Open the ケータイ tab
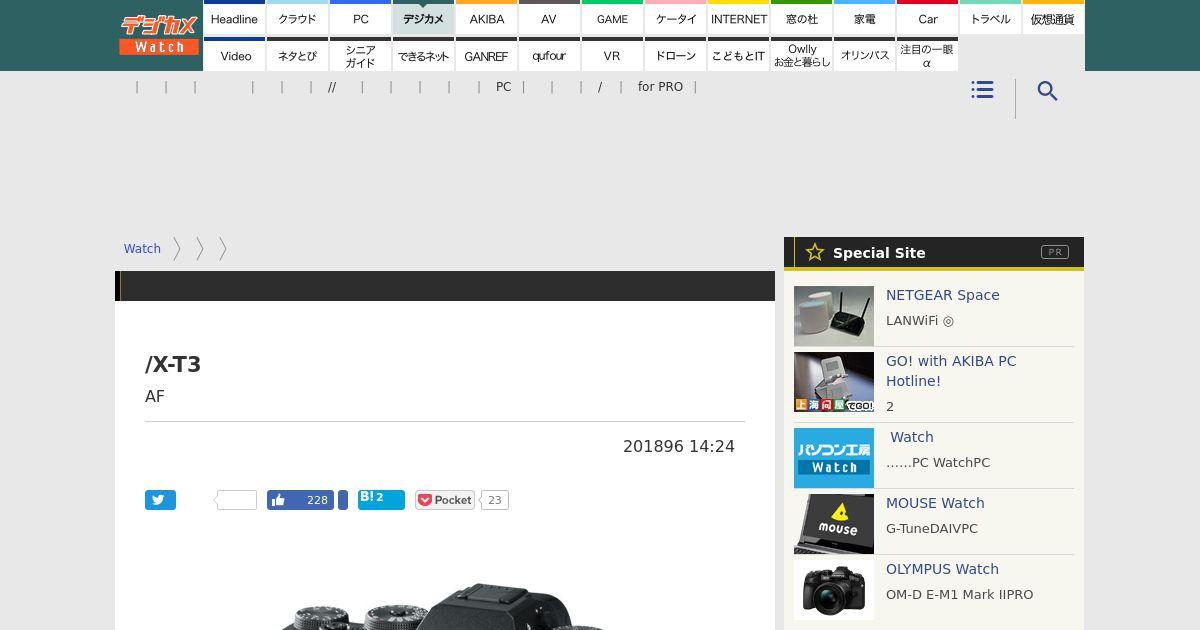Viewport: 1200px width, 630px height. click(x=675, y=18)
